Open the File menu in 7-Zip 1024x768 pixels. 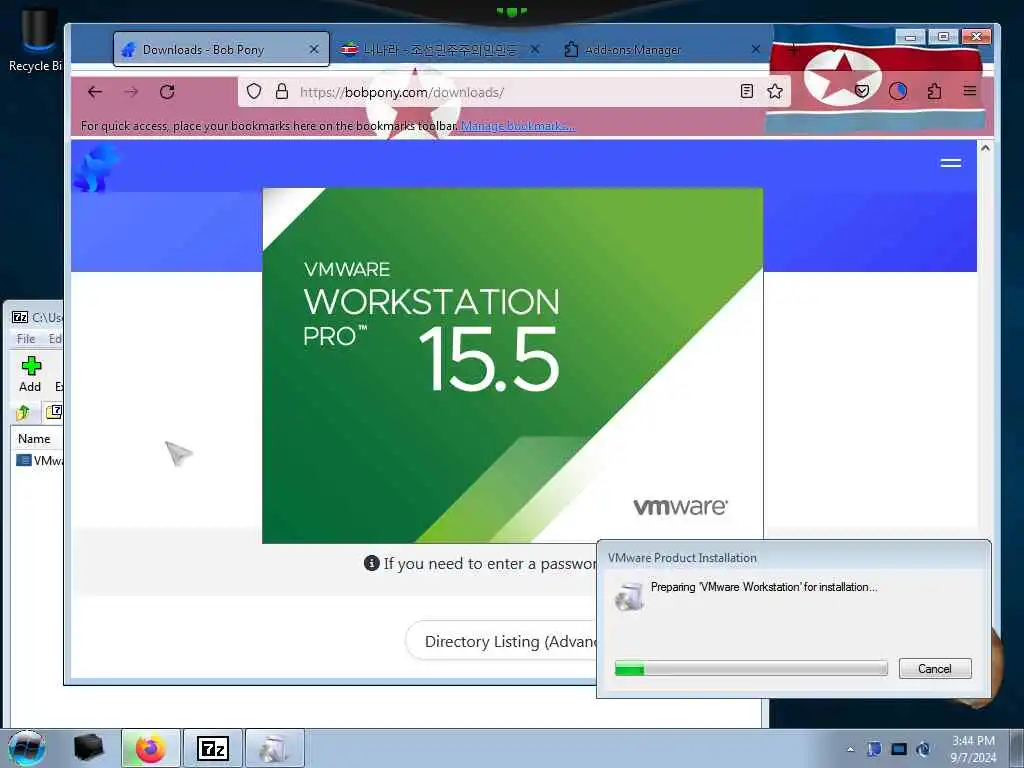tap(26, 339)
